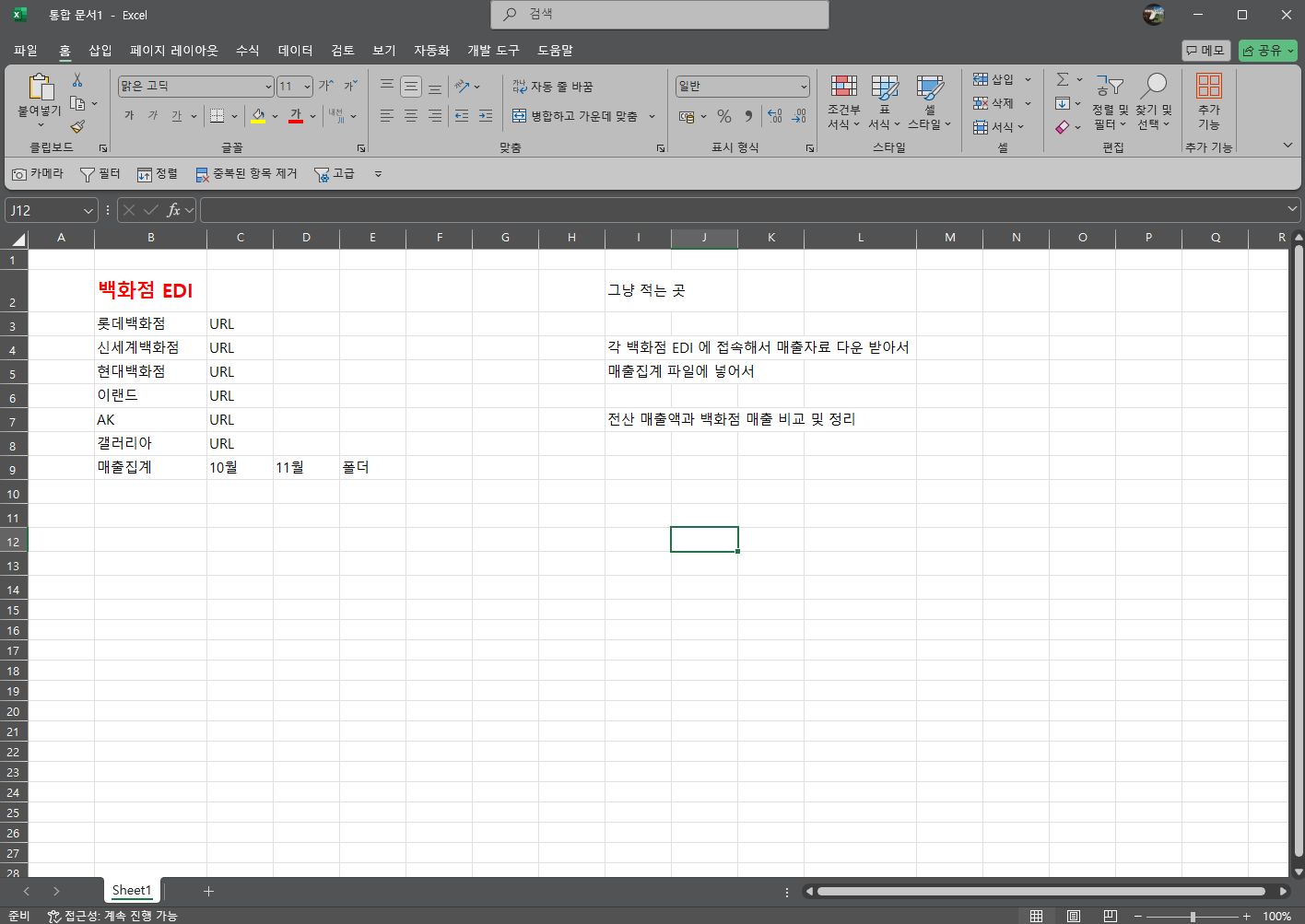Image resolution: width=1305 pixels, height=924 pixels.
Task: Click the Paste (붙여넣기) icon
Action: [40, 87]
